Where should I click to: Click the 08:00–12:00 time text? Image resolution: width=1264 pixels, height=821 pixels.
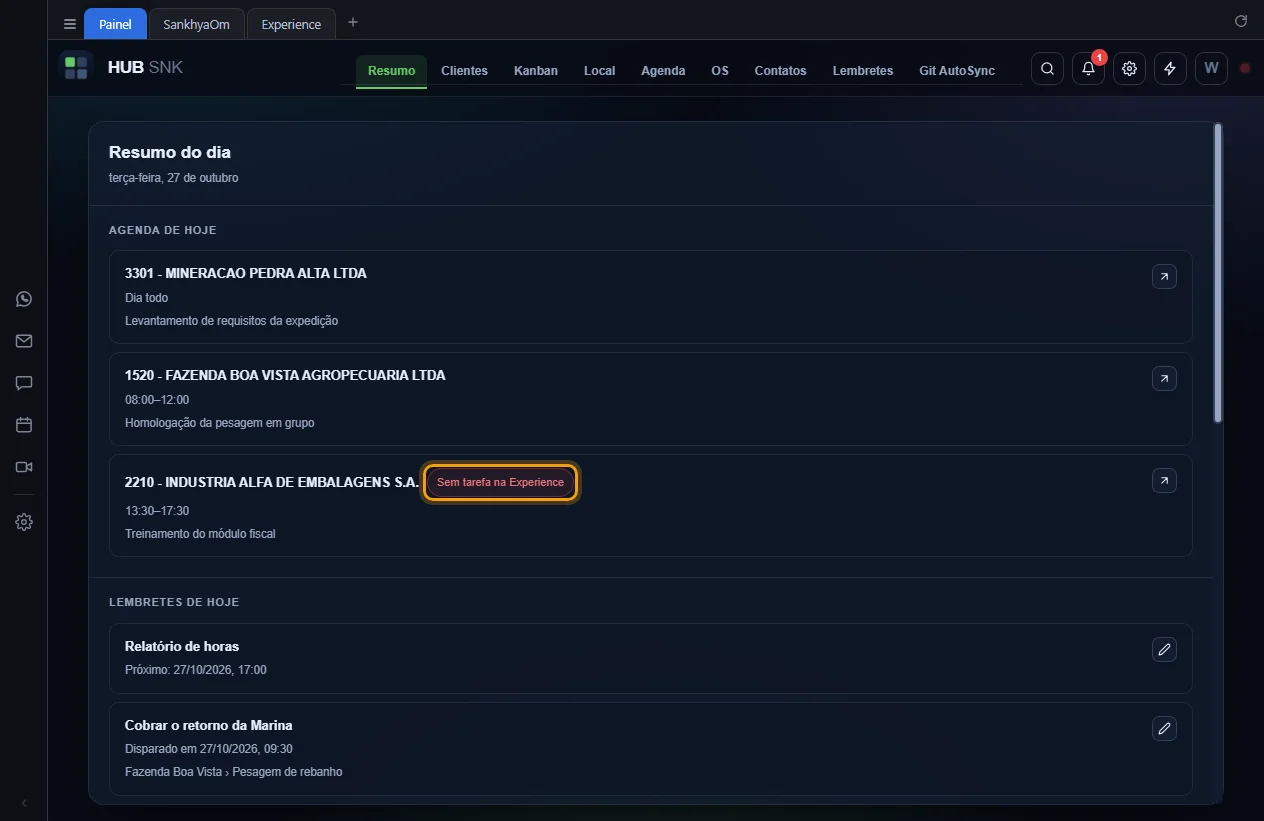click(x=157, y=400)
